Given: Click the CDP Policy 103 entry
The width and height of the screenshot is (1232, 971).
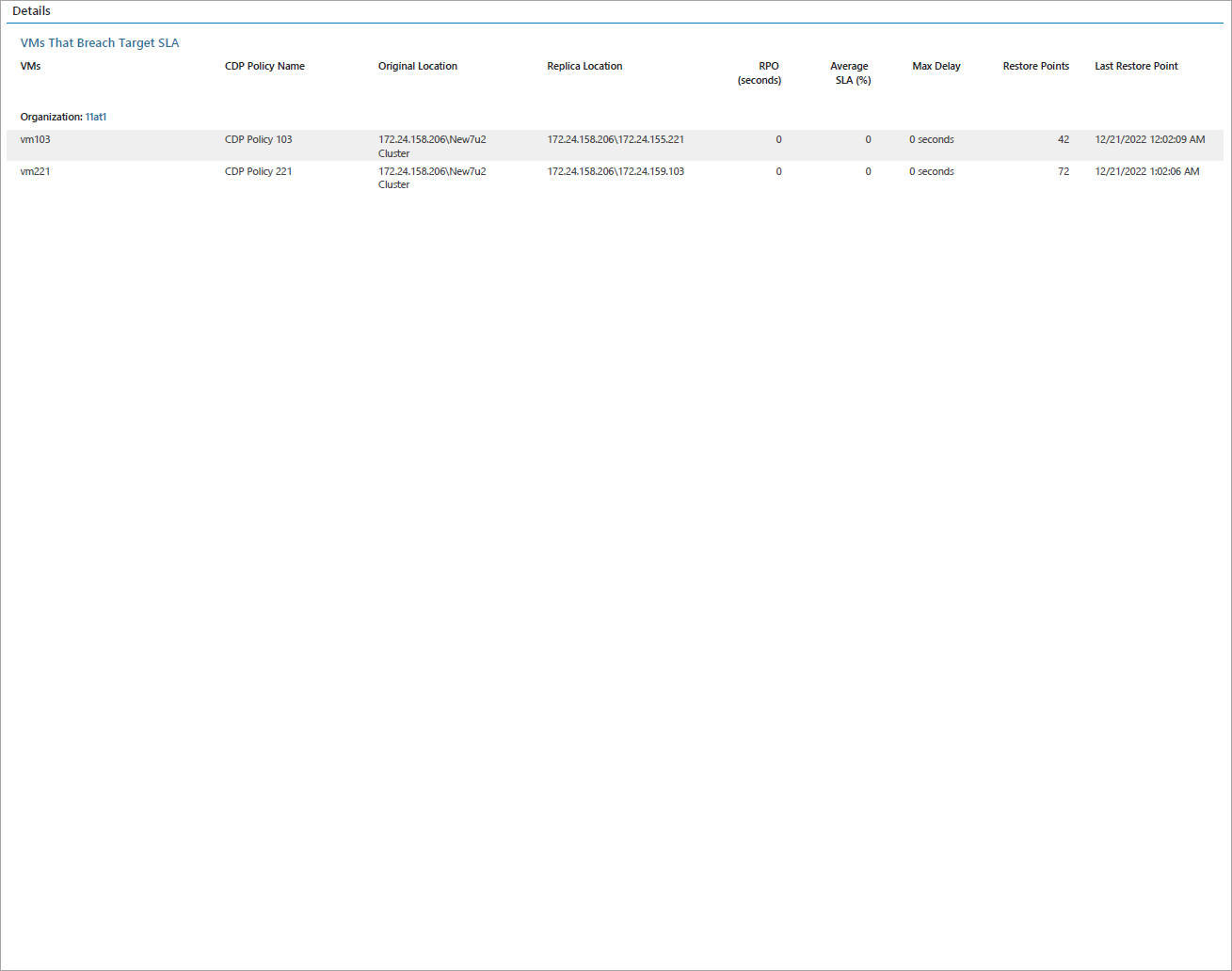Looking at the screenshot, I should click(x=258, y=139).
